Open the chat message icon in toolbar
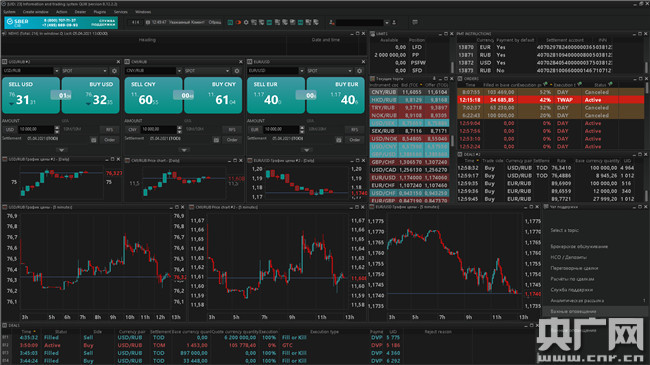Screen dimensions: 650x365 415,22
